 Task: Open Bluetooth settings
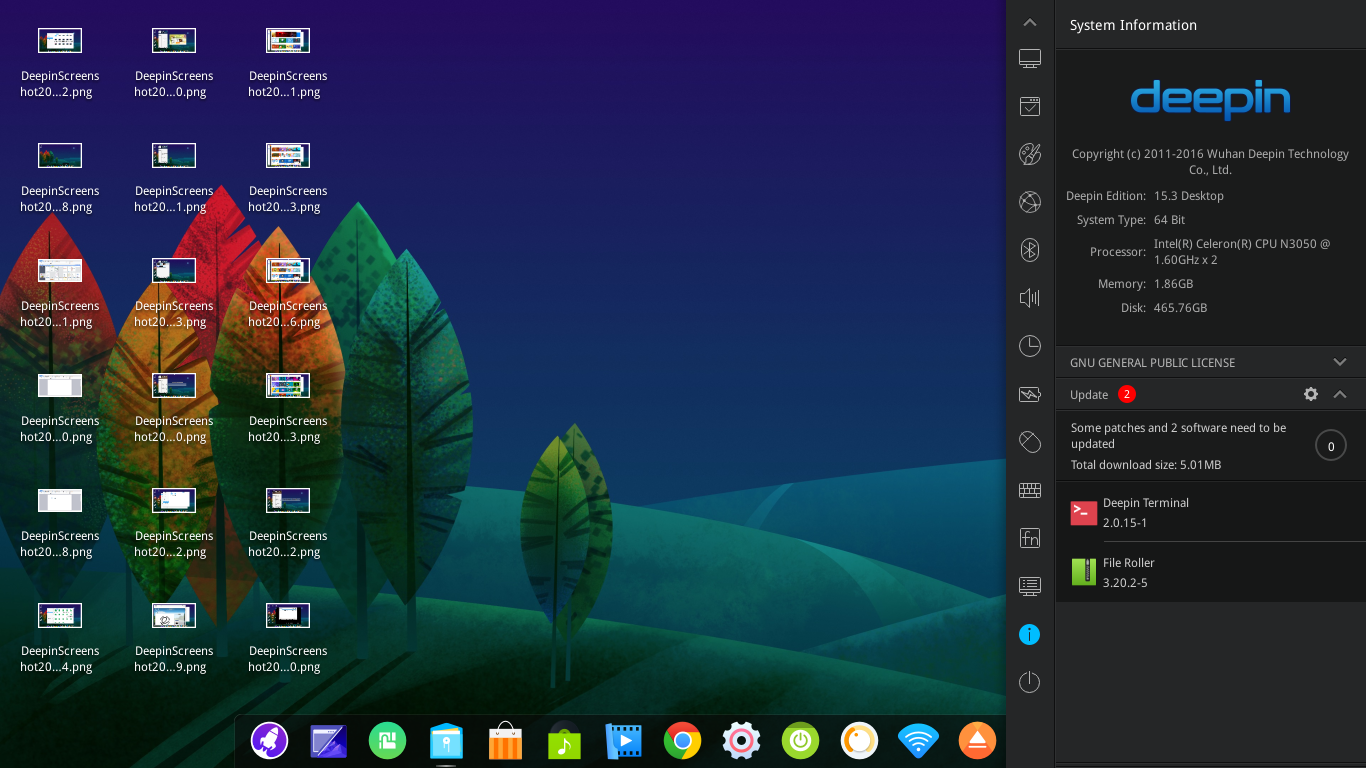(x=1030, y=250)
